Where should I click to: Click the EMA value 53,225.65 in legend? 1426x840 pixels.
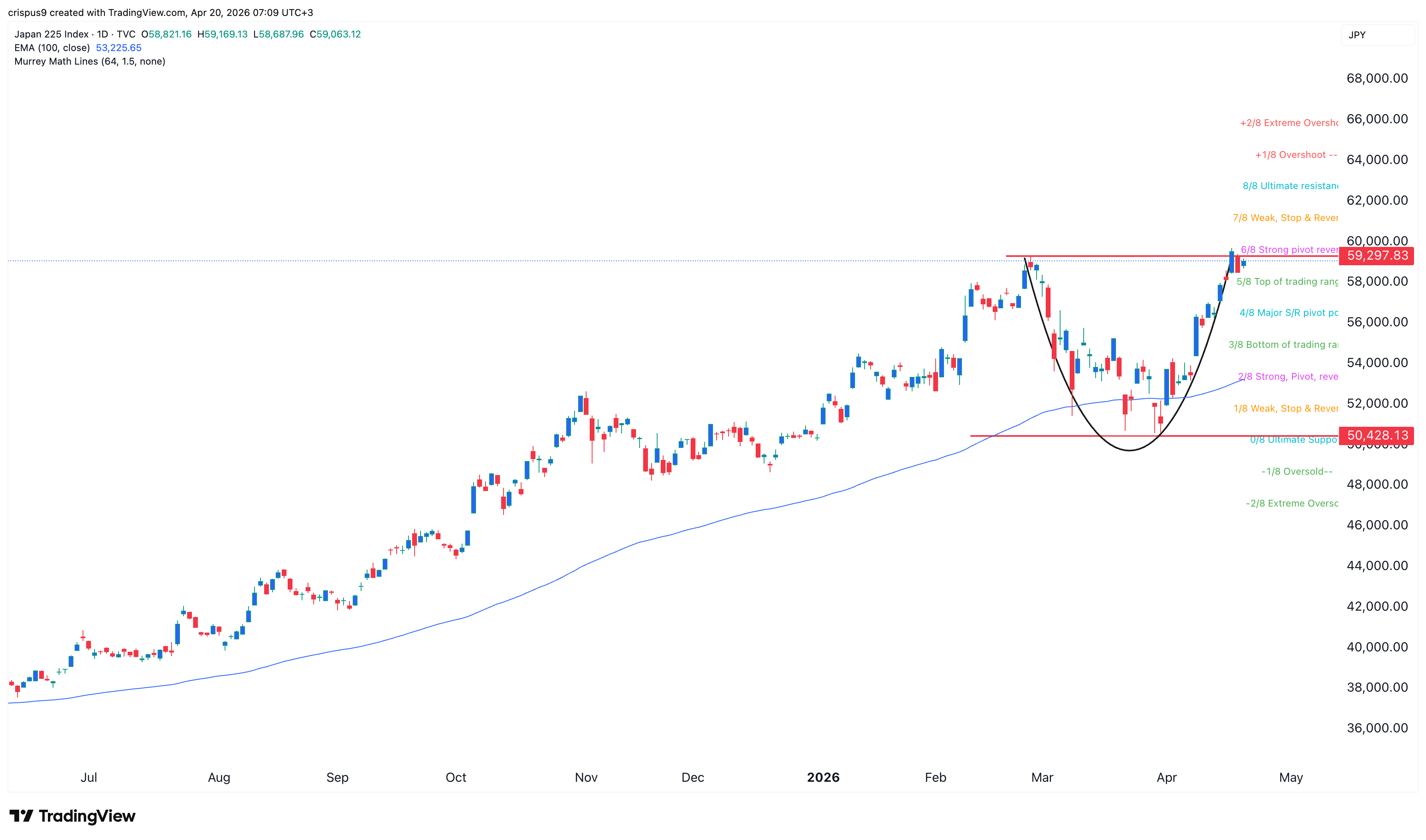click(119, 47)
